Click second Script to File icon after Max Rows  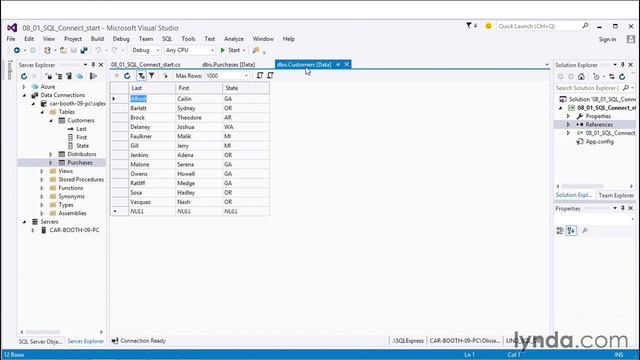(270, 76)
